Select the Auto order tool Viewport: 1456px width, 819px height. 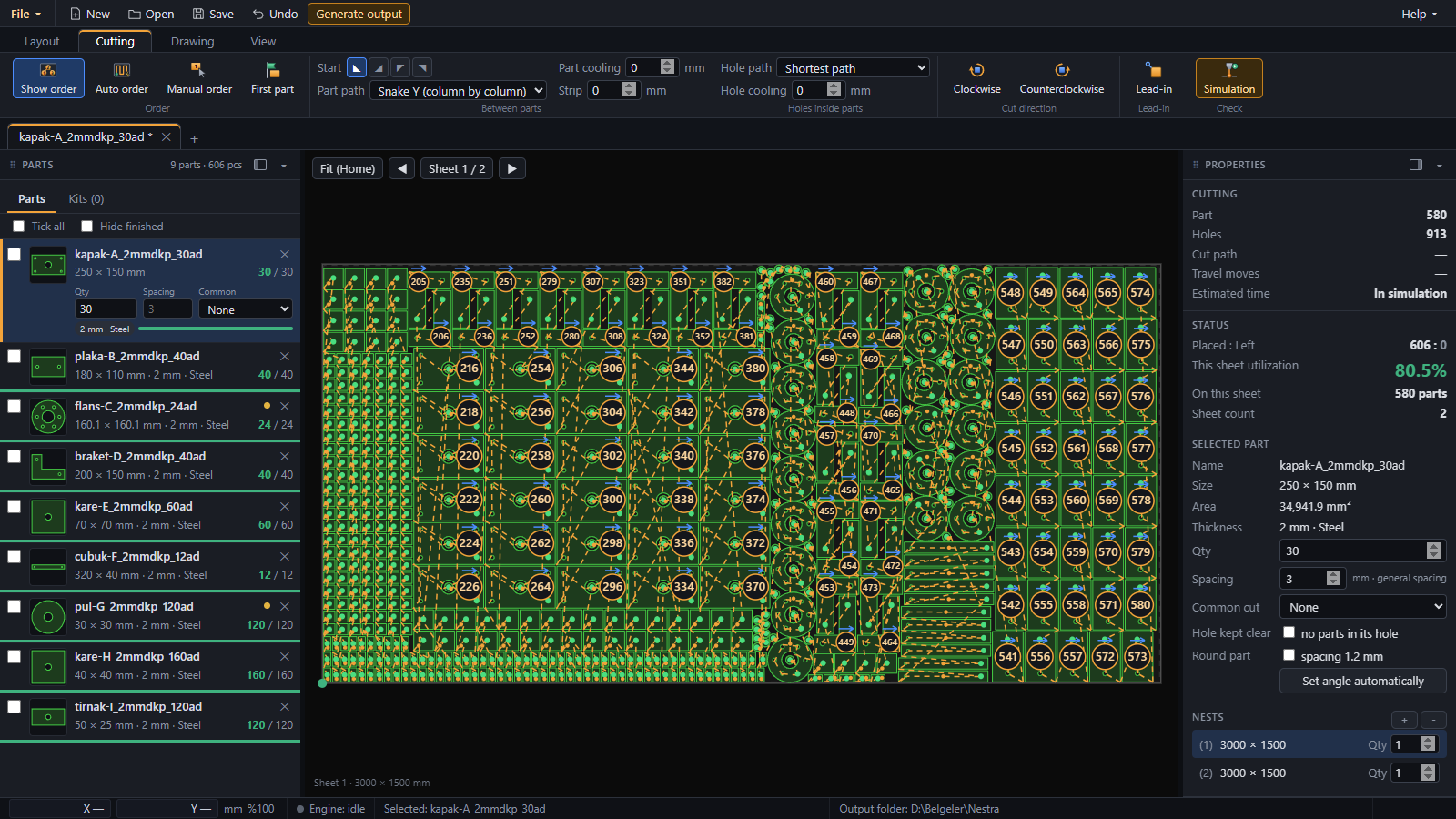(121, 78)
